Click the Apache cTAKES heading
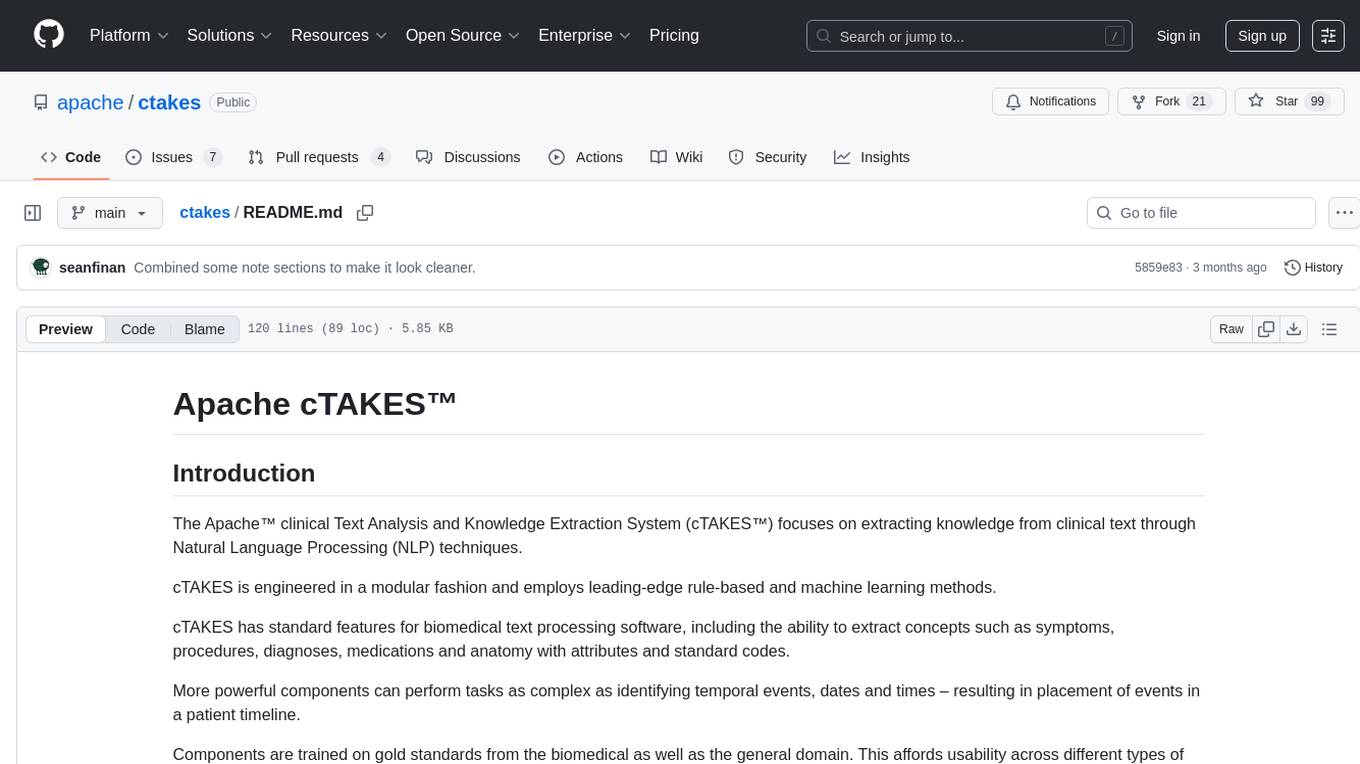The image size is (1360, 764). [x=315, y=403]
